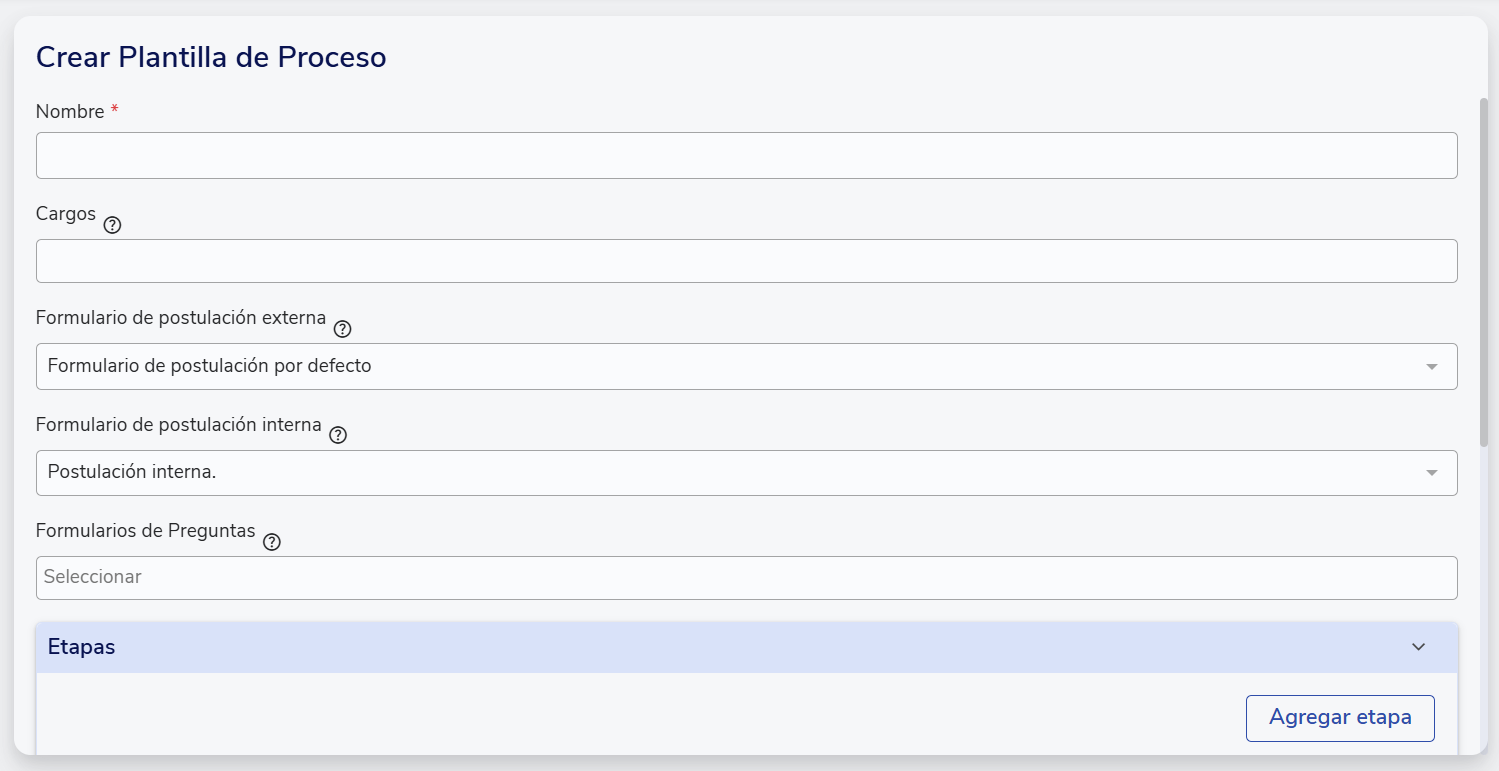Click help icon next to Formularios de Preguntas
This screenshot has width=1499, height=771.
pos(271,542)
